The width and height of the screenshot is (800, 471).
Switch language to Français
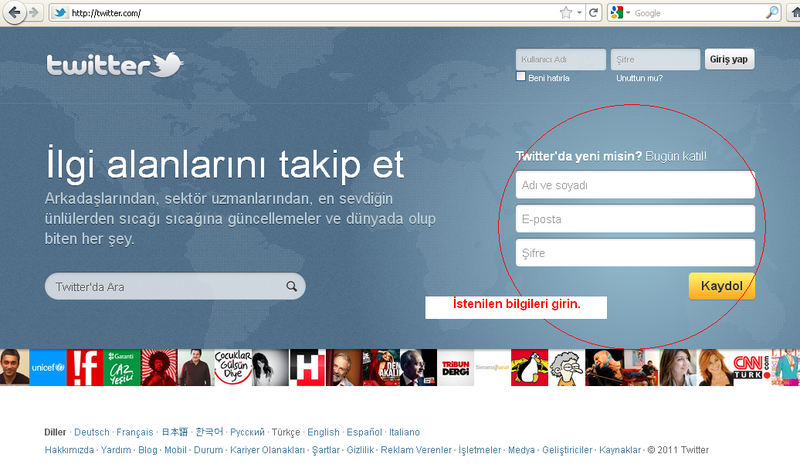click(135, 432)
